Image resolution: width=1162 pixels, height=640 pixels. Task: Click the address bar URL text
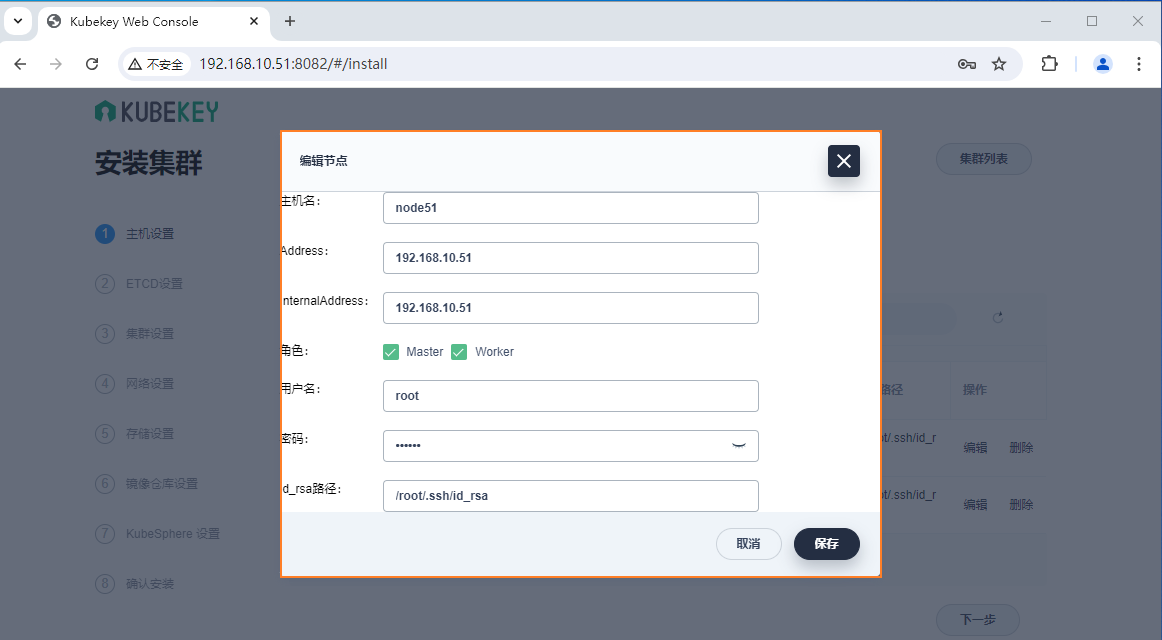pyautogui.click(x=293, y=64)
